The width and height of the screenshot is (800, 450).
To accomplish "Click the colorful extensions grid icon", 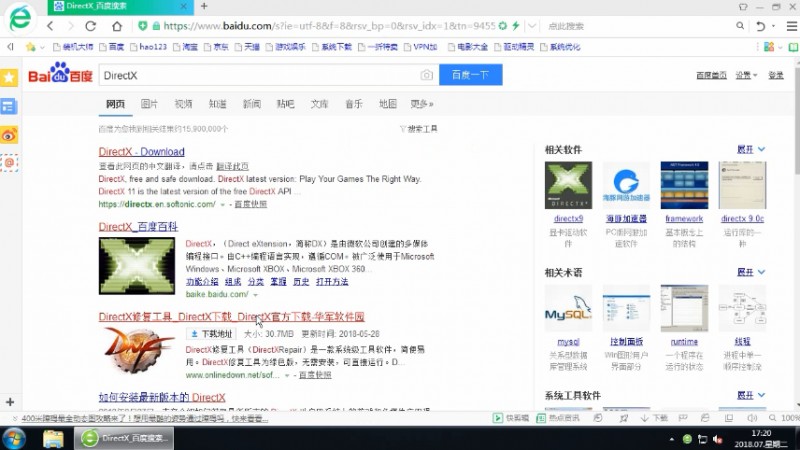I will (769, 47).
